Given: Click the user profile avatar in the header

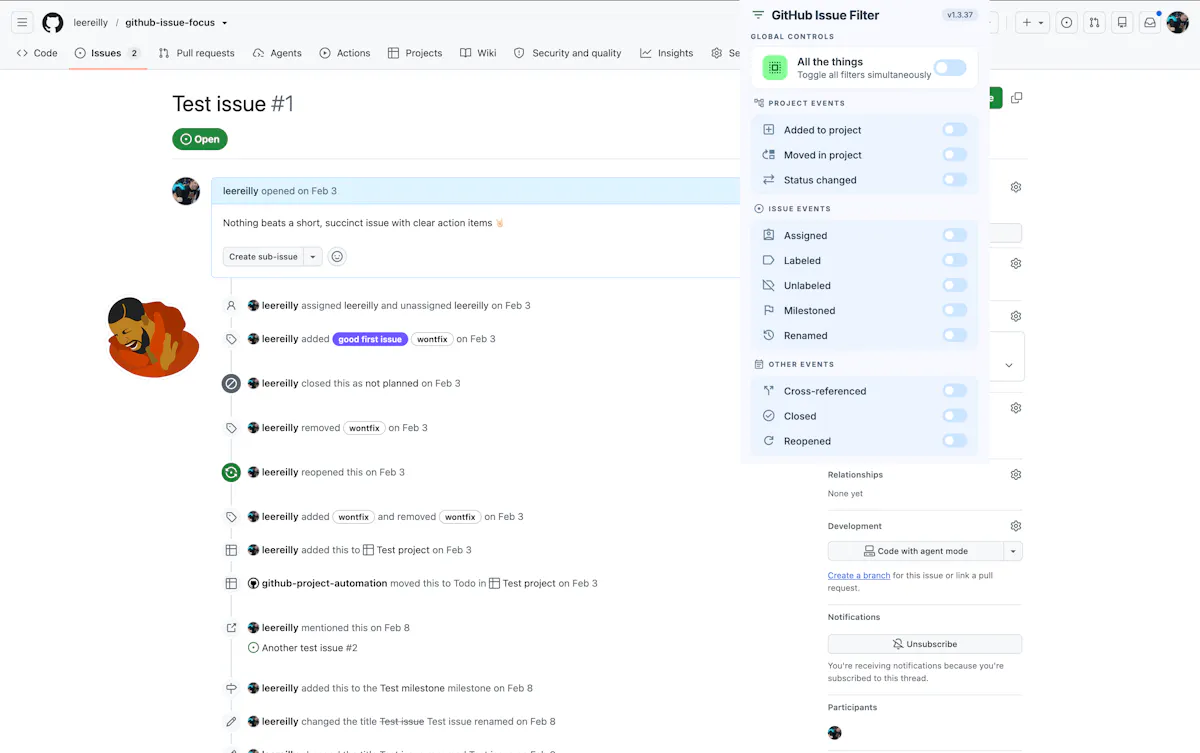Looking at the screenshot, I should point(1178,22).
